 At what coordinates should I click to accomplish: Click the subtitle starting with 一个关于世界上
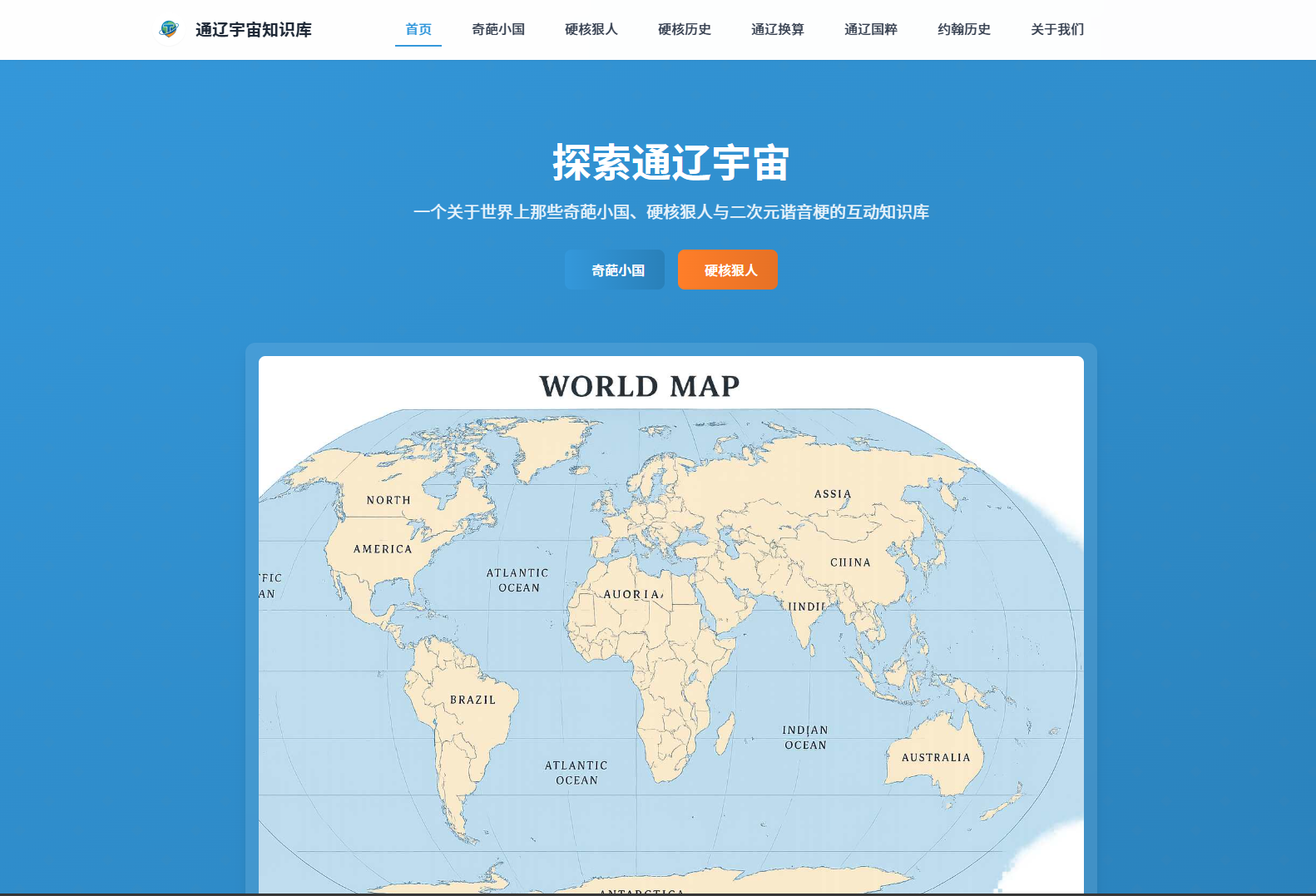pos(671,212)
